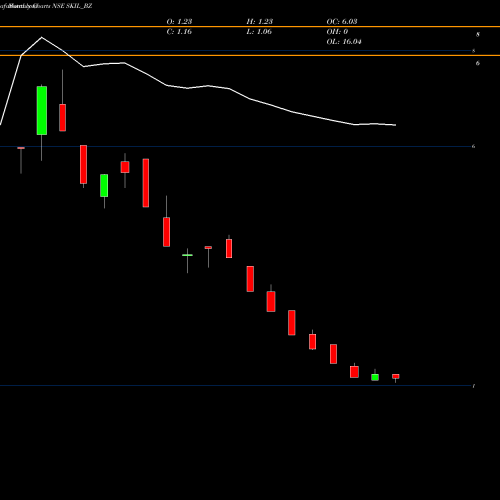Click the OH: 0 reading
The height and width of the screenshot is (500, 500).
coord(337,31)
